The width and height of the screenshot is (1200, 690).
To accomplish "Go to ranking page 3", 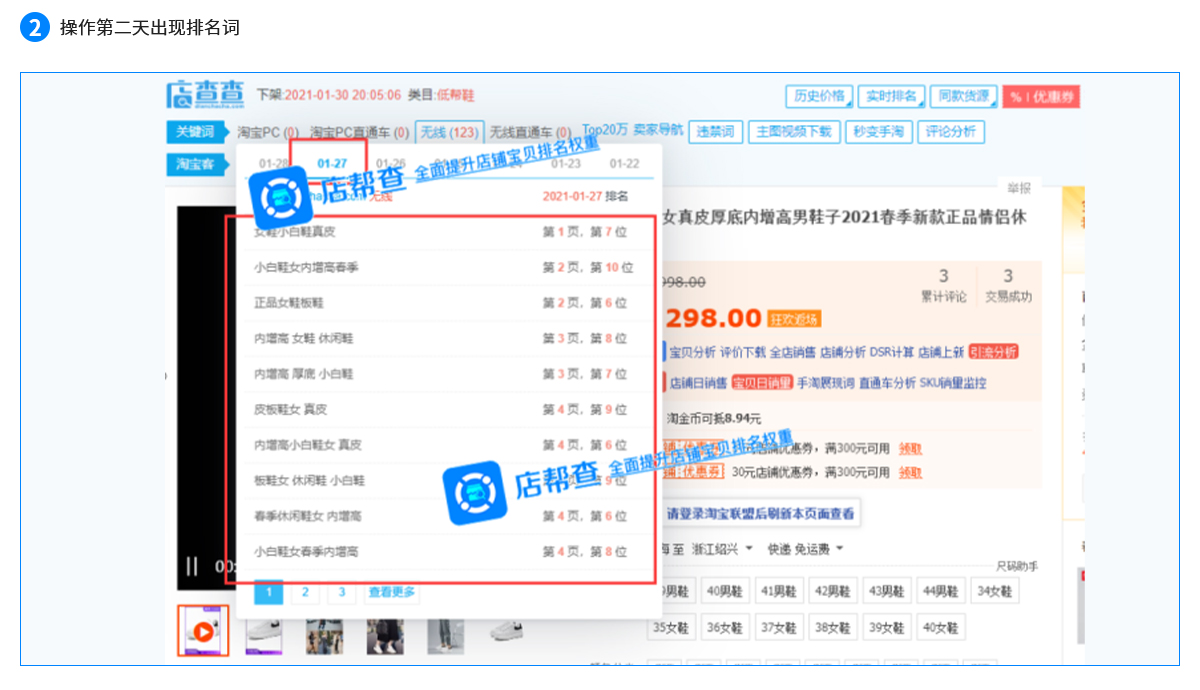I will 342,592.
